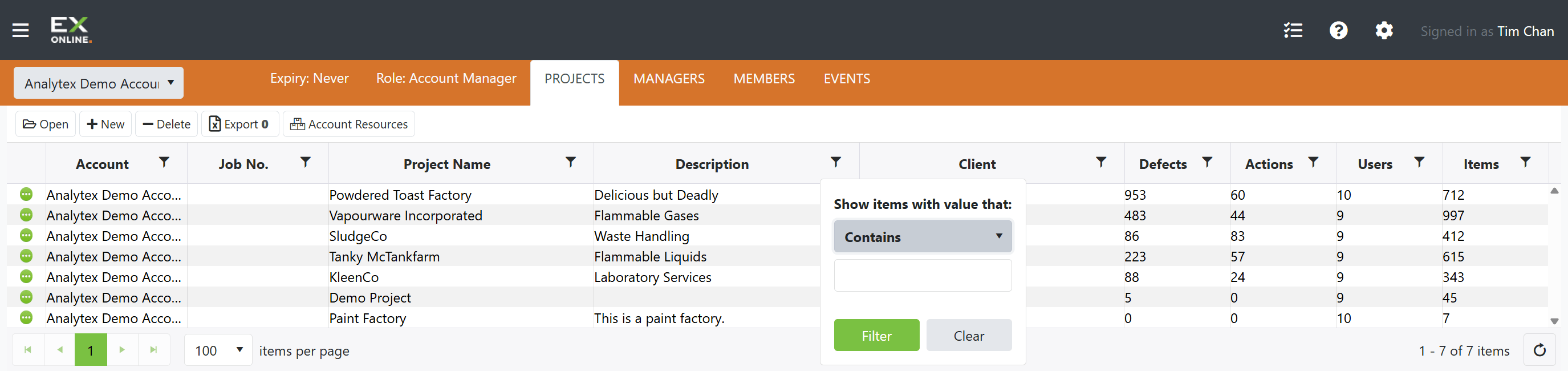Filter the Actions column
This screenshot has height=371, width=1568.
(x=1313, y=162)
